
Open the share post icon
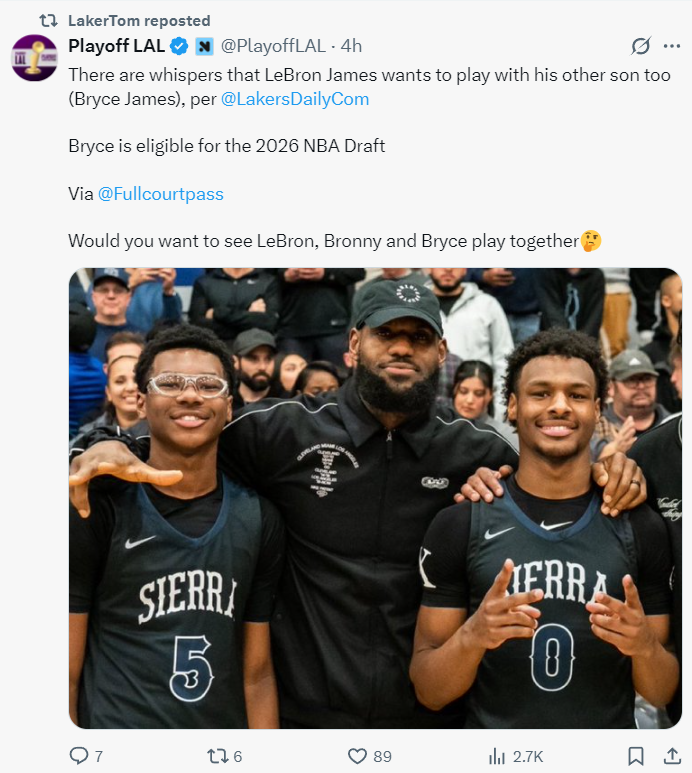pos(671,756)
